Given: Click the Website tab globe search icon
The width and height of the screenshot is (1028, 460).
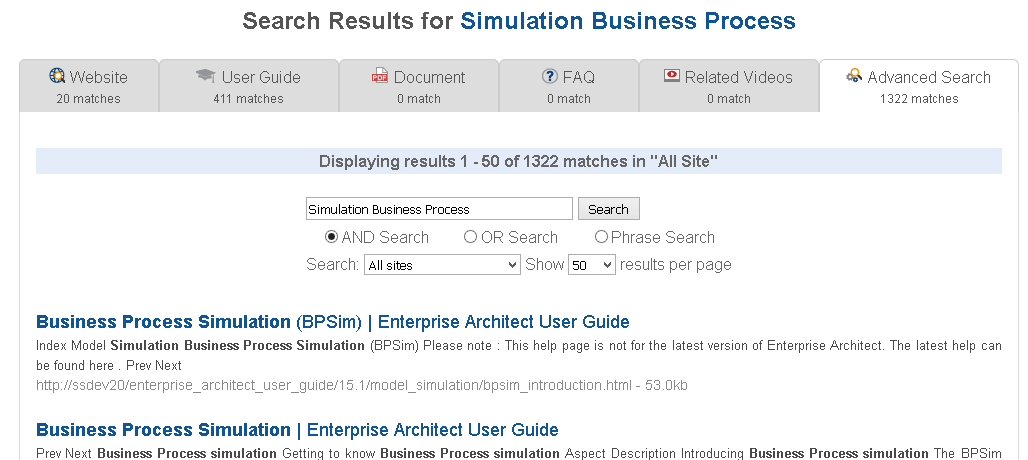Looking at the screenshot, I should coord(57,76).
